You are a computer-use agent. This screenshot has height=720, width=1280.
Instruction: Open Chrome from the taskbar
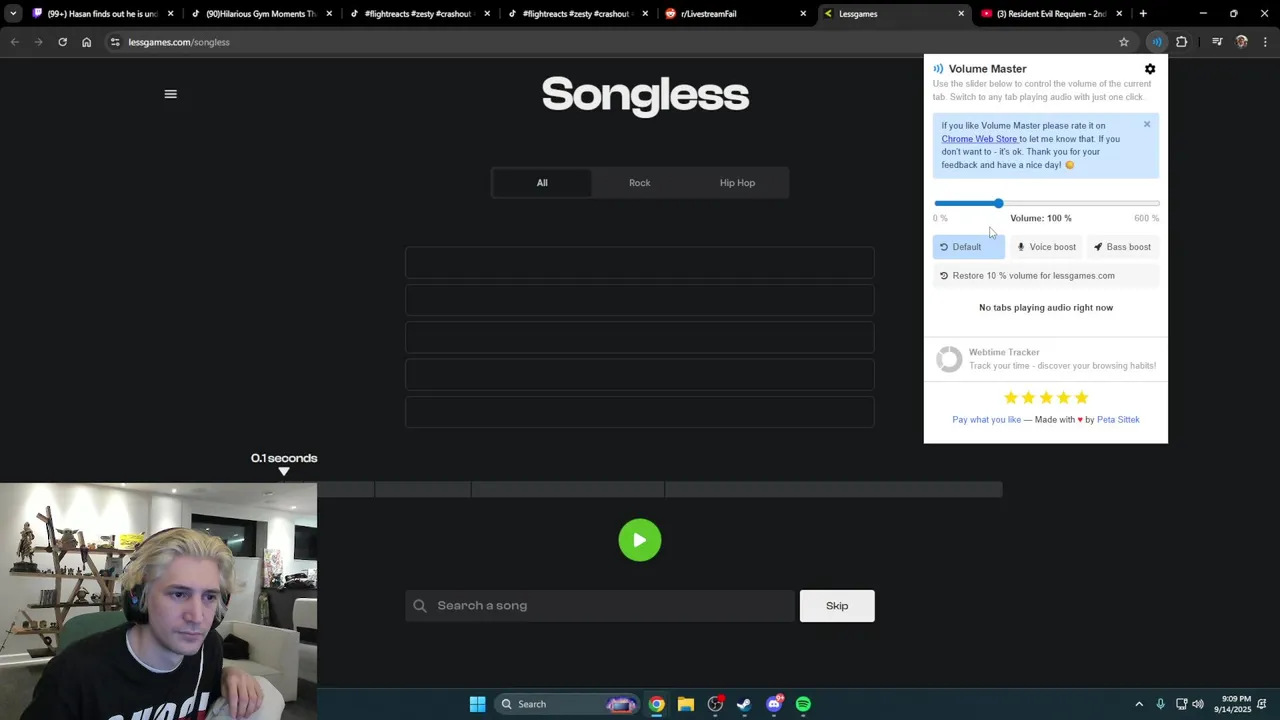(x=656, y=704)
